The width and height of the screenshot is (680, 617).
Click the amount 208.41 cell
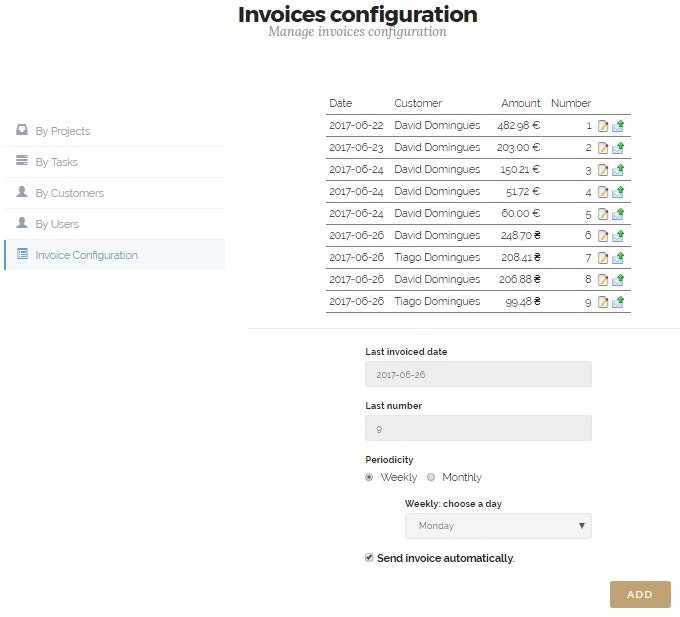(x=521, y=258)
